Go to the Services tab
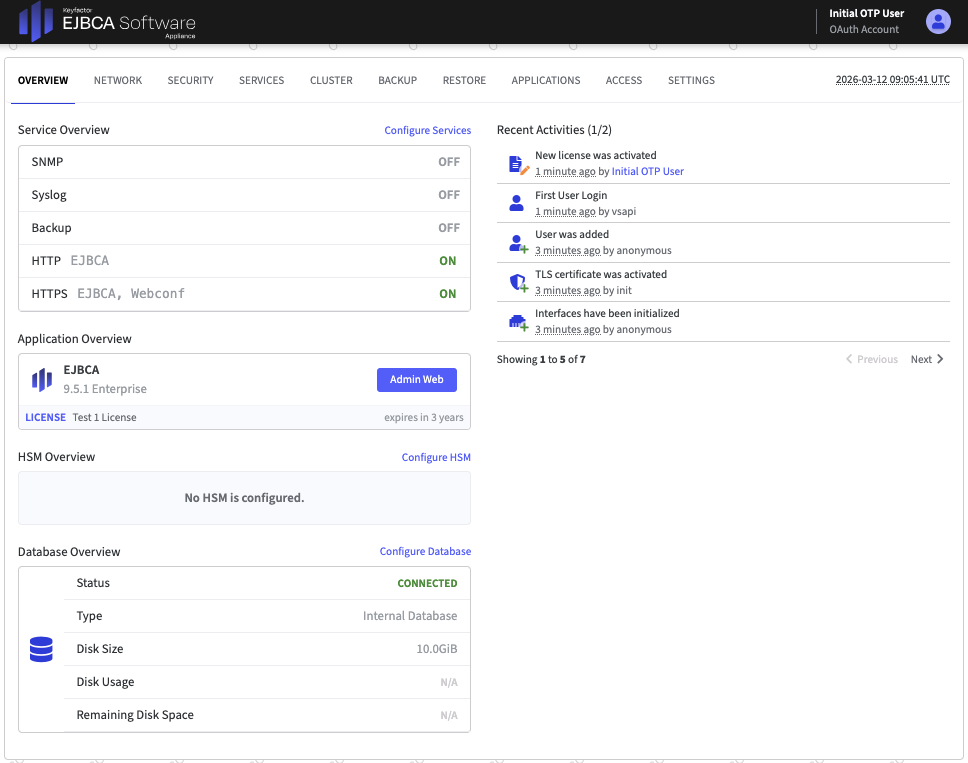Viewport: 968px width, 763px height. pyautogui.click(x=262, y=80)
